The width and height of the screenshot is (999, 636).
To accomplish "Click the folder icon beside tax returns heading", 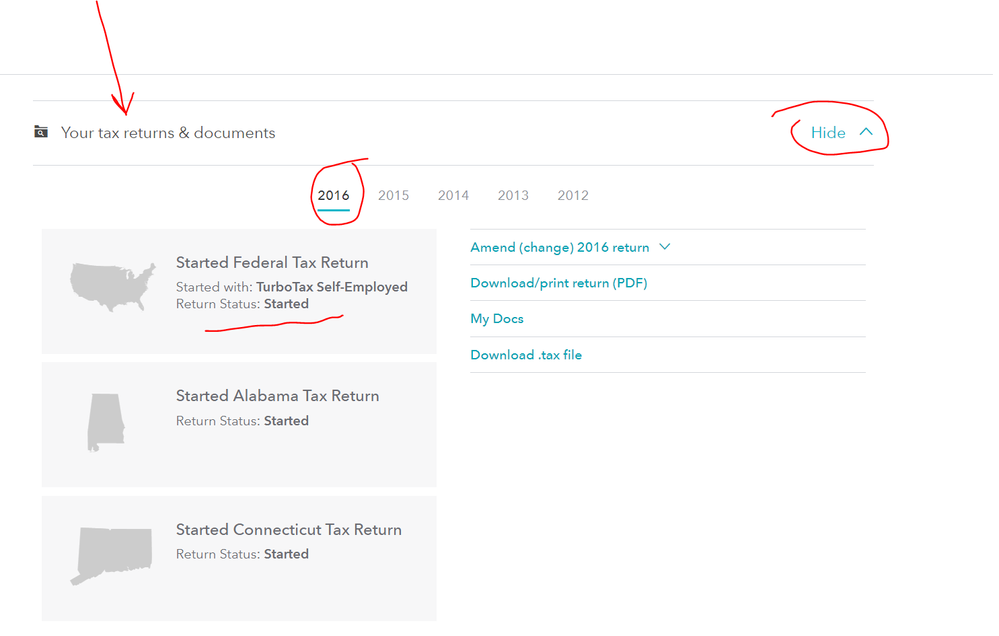I will pos(41,132).
